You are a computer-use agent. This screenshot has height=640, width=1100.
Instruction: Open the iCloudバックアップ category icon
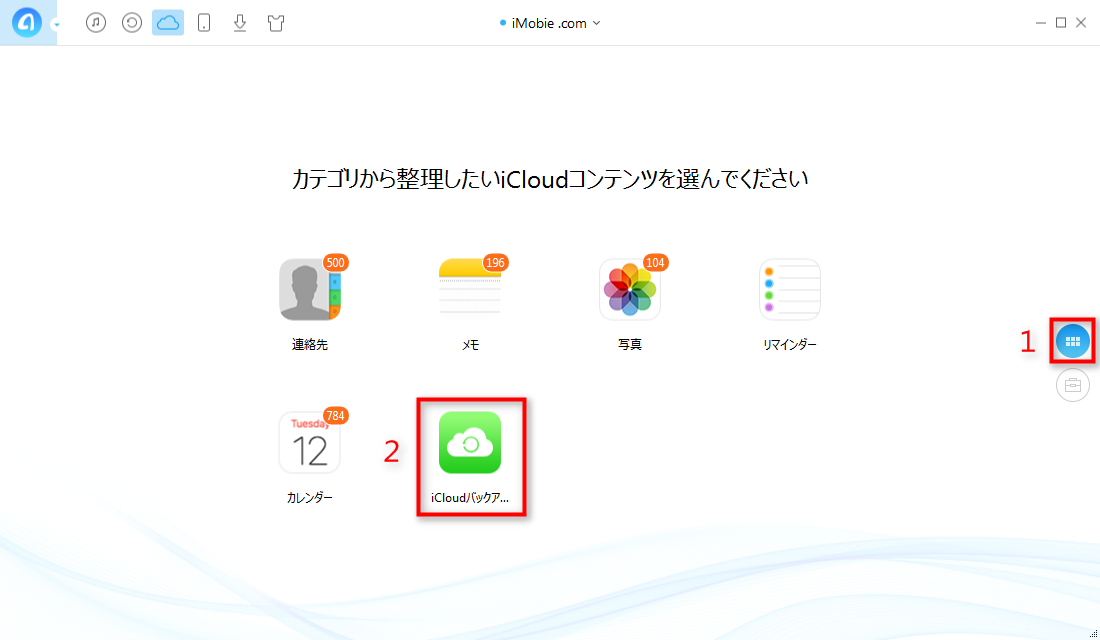tap(470, 443)
